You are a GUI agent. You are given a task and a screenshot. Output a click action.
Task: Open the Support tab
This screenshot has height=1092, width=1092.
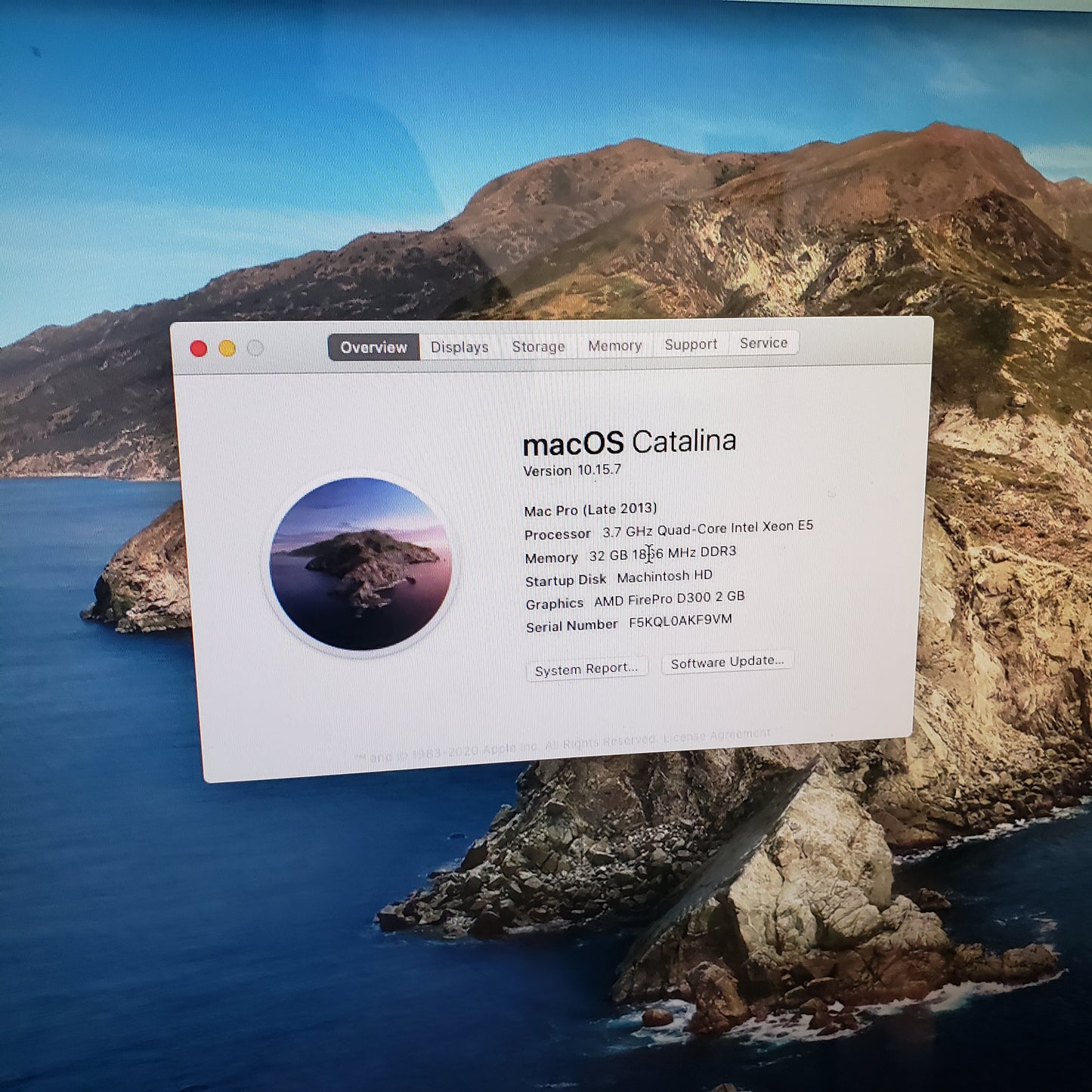pyautogui.click(x=691, y=344)
